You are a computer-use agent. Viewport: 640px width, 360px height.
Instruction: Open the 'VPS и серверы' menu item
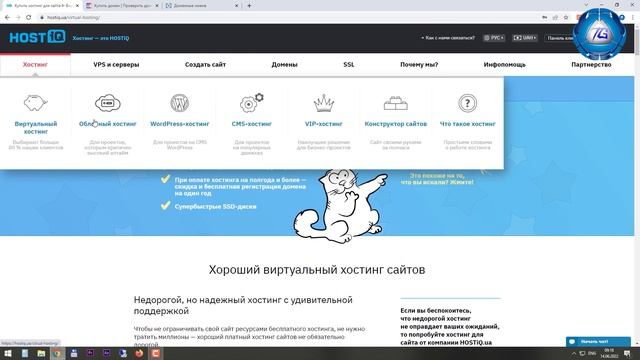[x=116, y=64]
